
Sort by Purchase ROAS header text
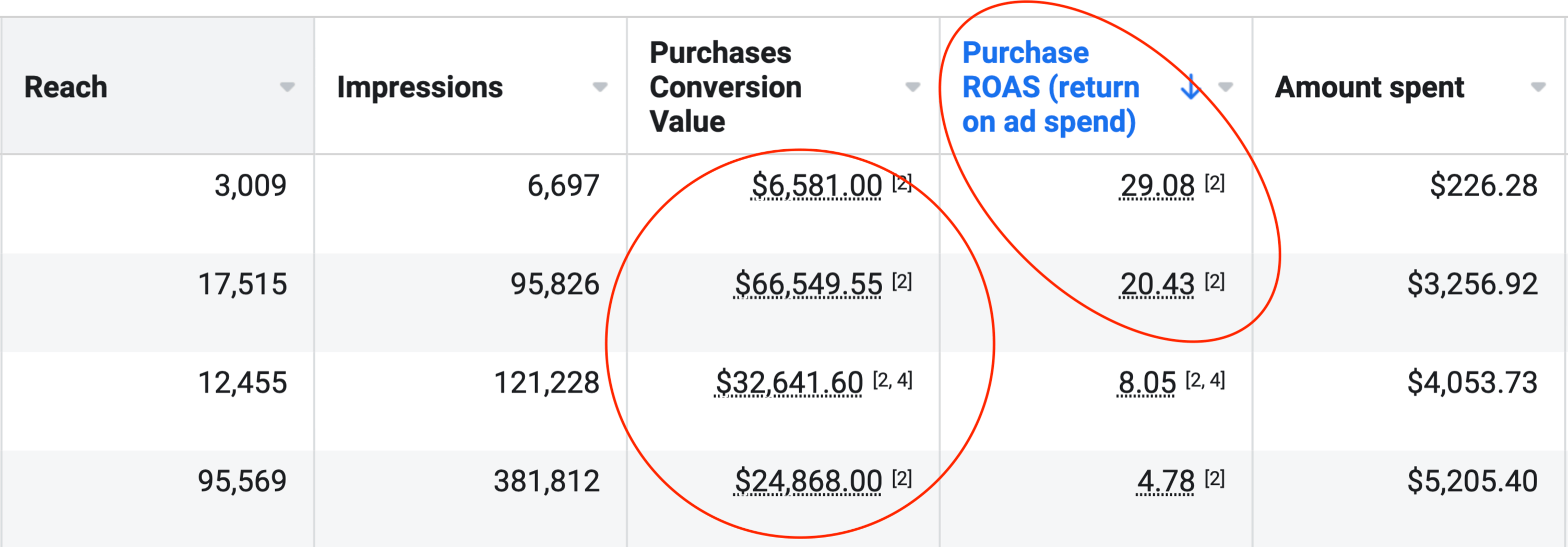click(1050, 87)
